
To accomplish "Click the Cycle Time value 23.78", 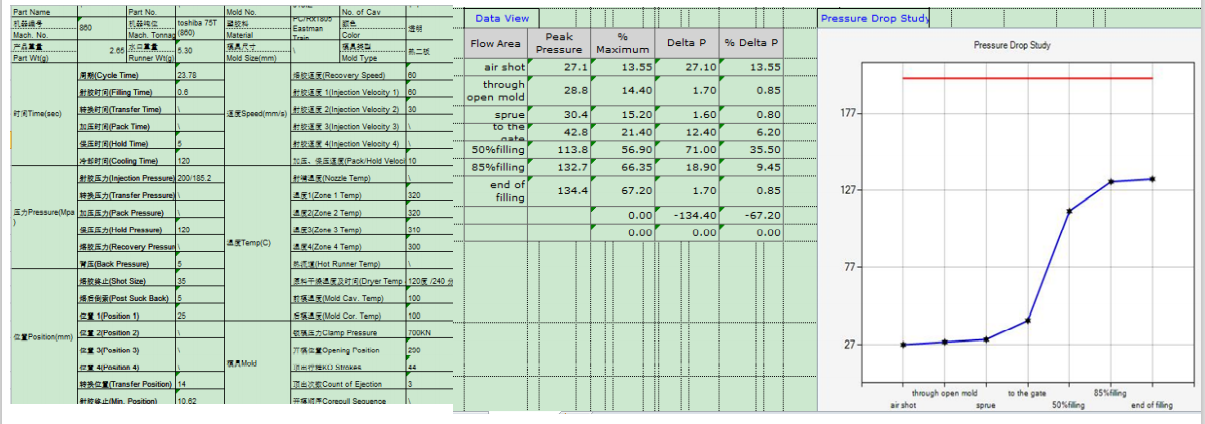I will [x=199, y=75].
